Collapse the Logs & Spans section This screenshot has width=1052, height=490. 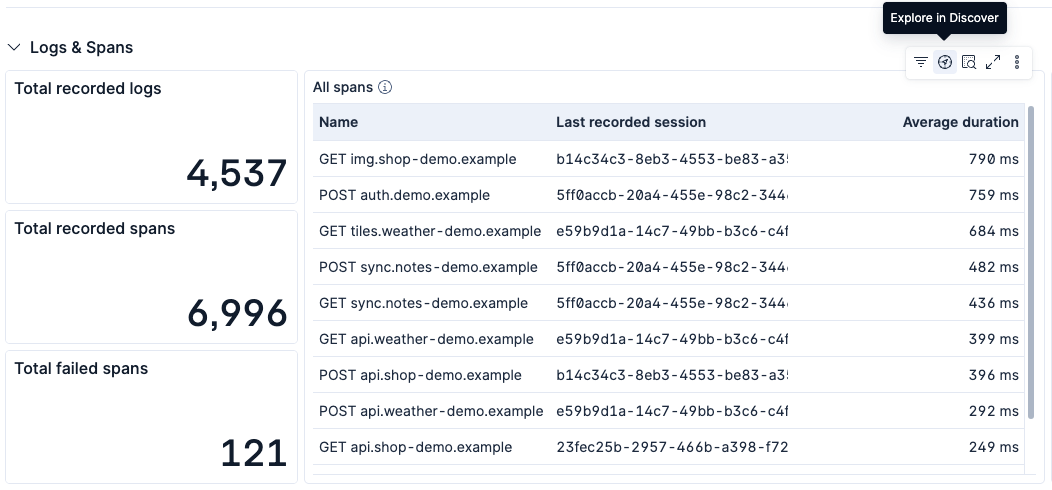[14, 48]
